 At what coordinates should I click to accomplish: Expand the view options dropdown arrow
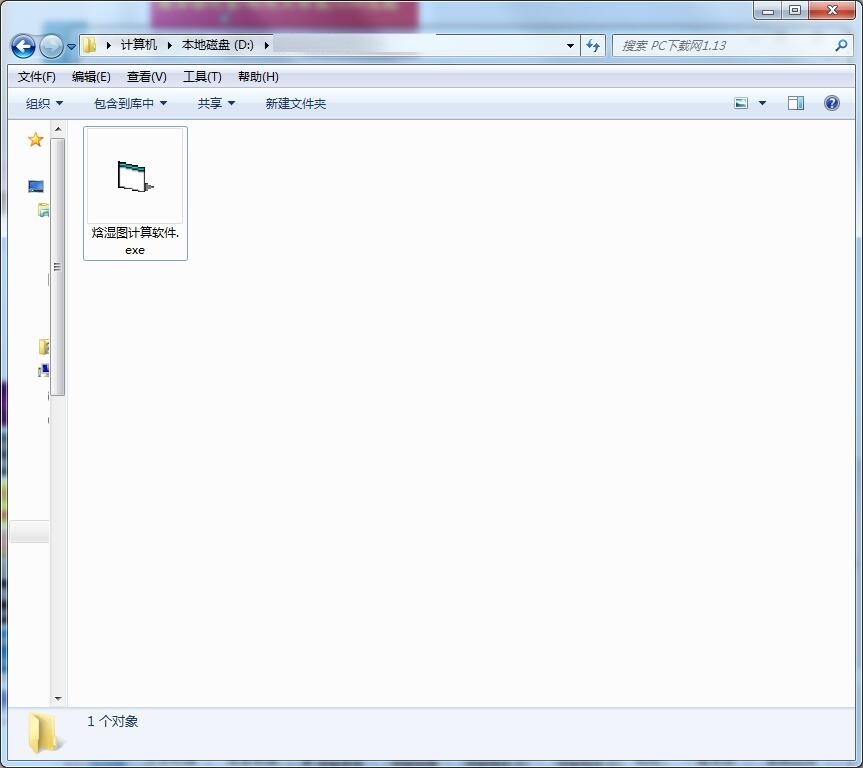(763, 103)
